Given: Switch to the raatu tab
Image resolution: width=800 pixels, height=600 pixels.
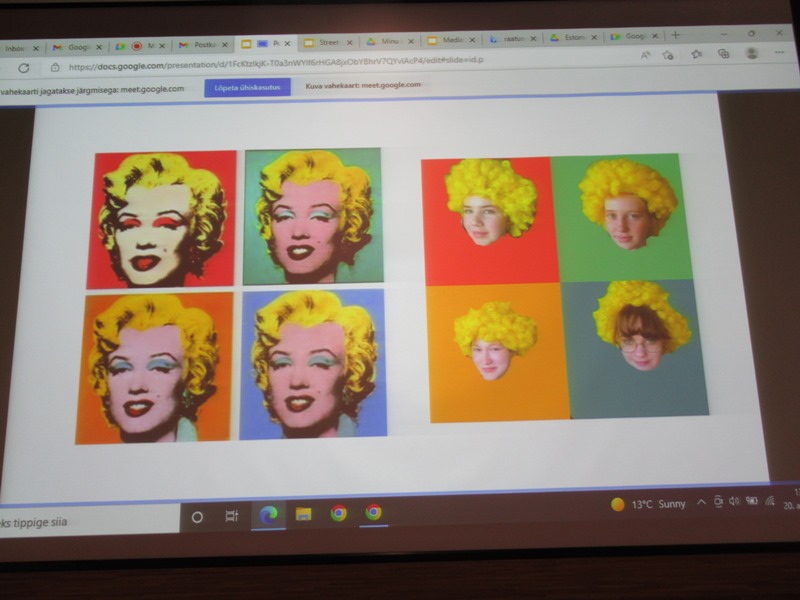Looking at the screenshot, I should coord(512,39).
